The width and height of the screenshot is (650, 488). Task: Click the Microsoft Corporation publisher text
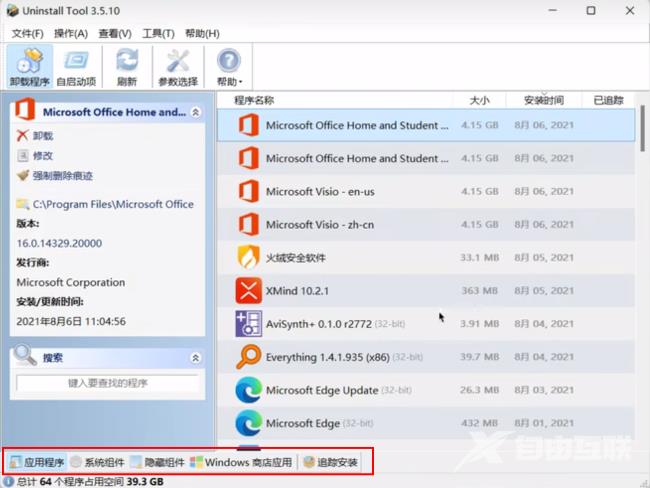[x=70, y=282]
